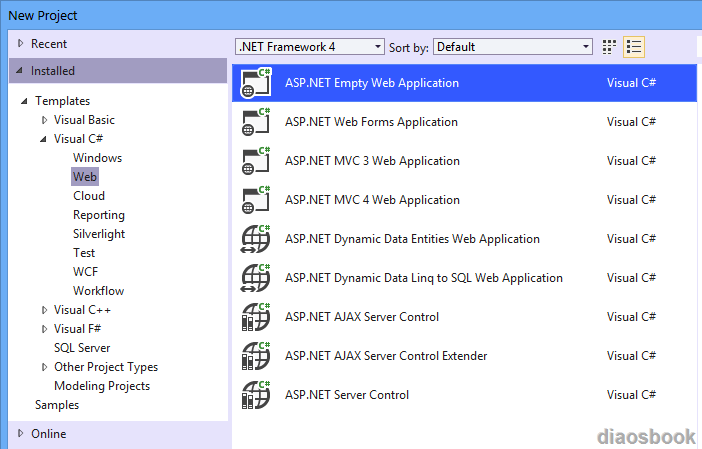The width and height of the screenshot is (702, 449).
Task: Select the Test template category
Action: pyautogui.click(x=84, y=252)
